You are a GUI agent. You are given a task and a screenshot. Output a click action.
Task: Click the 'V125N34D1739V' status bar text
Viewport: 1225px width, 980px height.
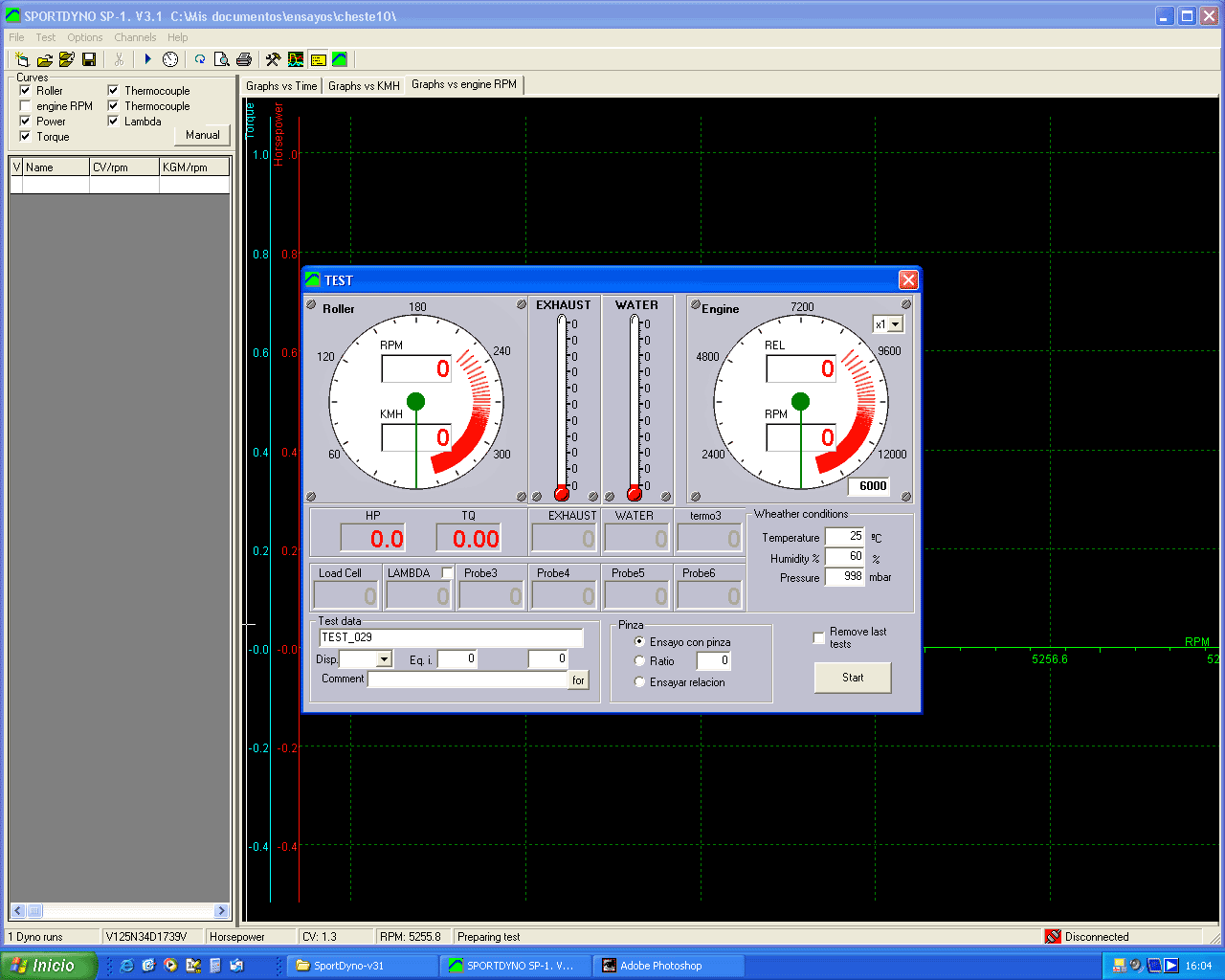[146, 937]
